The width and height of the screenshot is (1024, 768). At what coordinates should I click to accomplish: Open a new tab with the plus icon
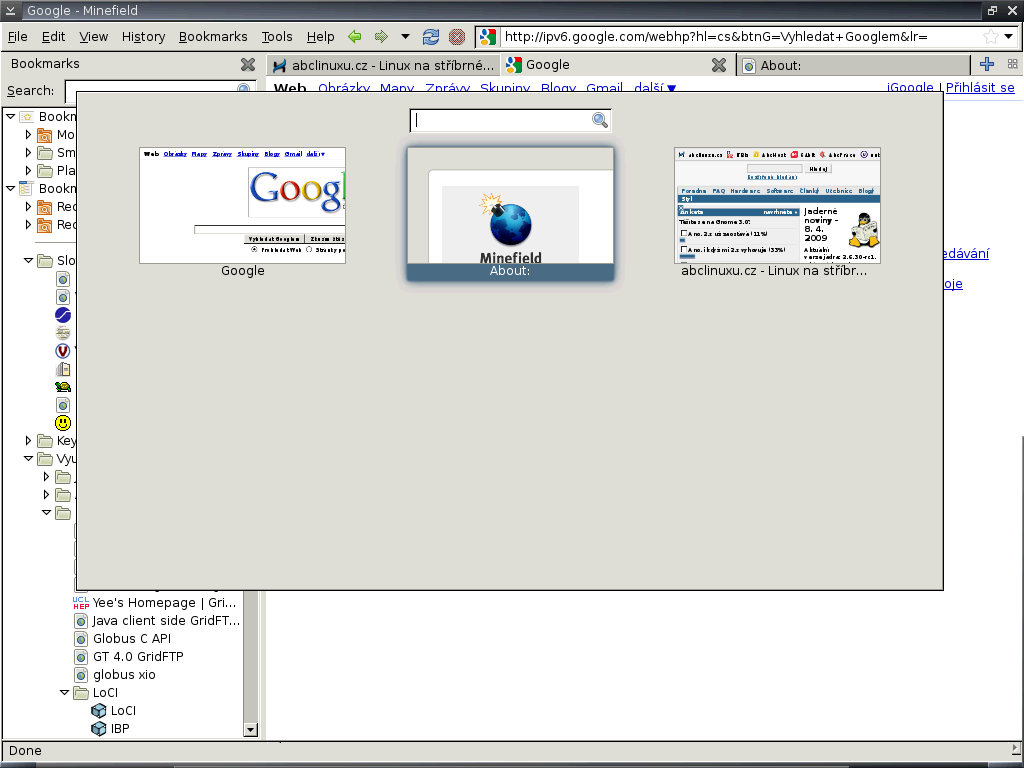tap(987, 63)
